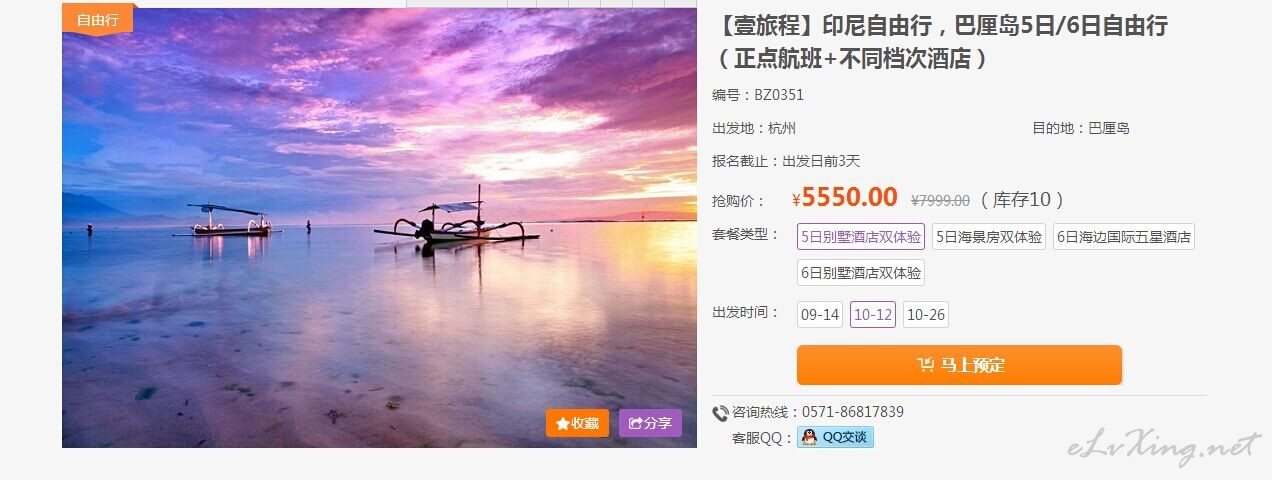This screenshot has height=480, width=1272.
Task: Pick departure date 10-12
Action: click(873, 314)
